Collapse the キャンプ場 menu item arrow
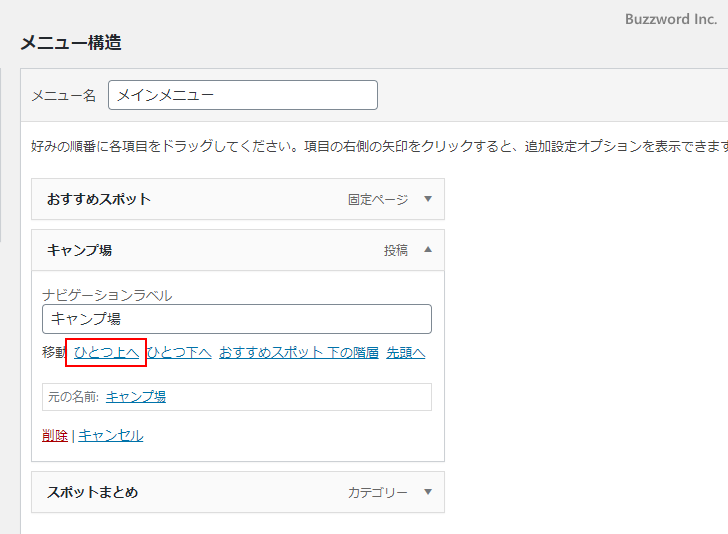 (x=428, y=250)
